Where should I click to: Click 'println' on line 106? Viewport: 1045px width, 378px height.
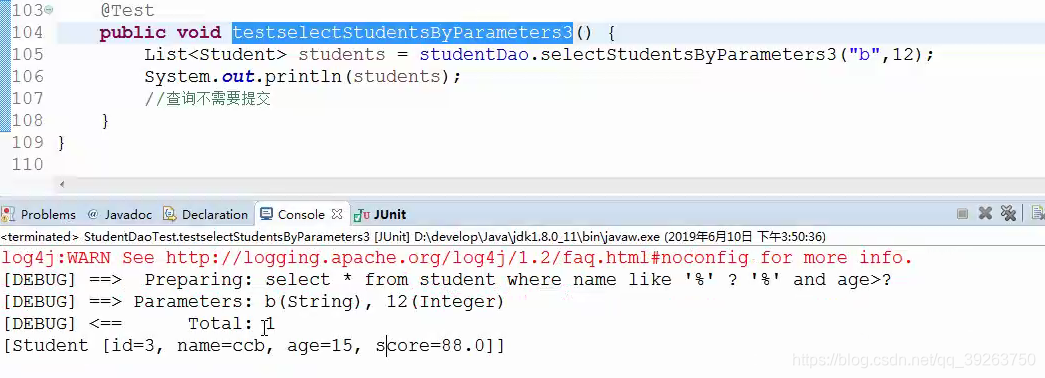pyautogui.click(x=303, y=77)
